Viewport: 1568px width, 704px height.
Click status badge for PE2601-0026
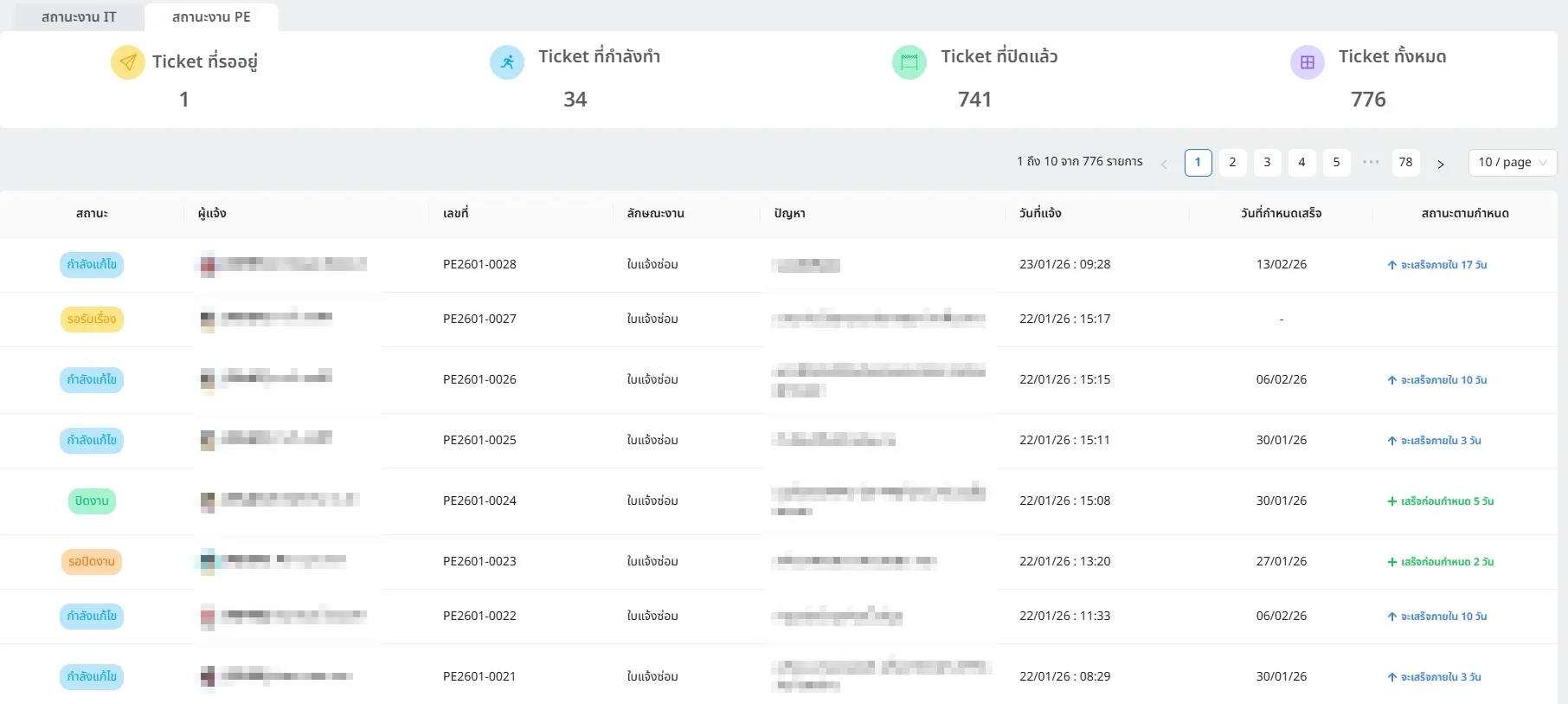click(x=92, y=379)
